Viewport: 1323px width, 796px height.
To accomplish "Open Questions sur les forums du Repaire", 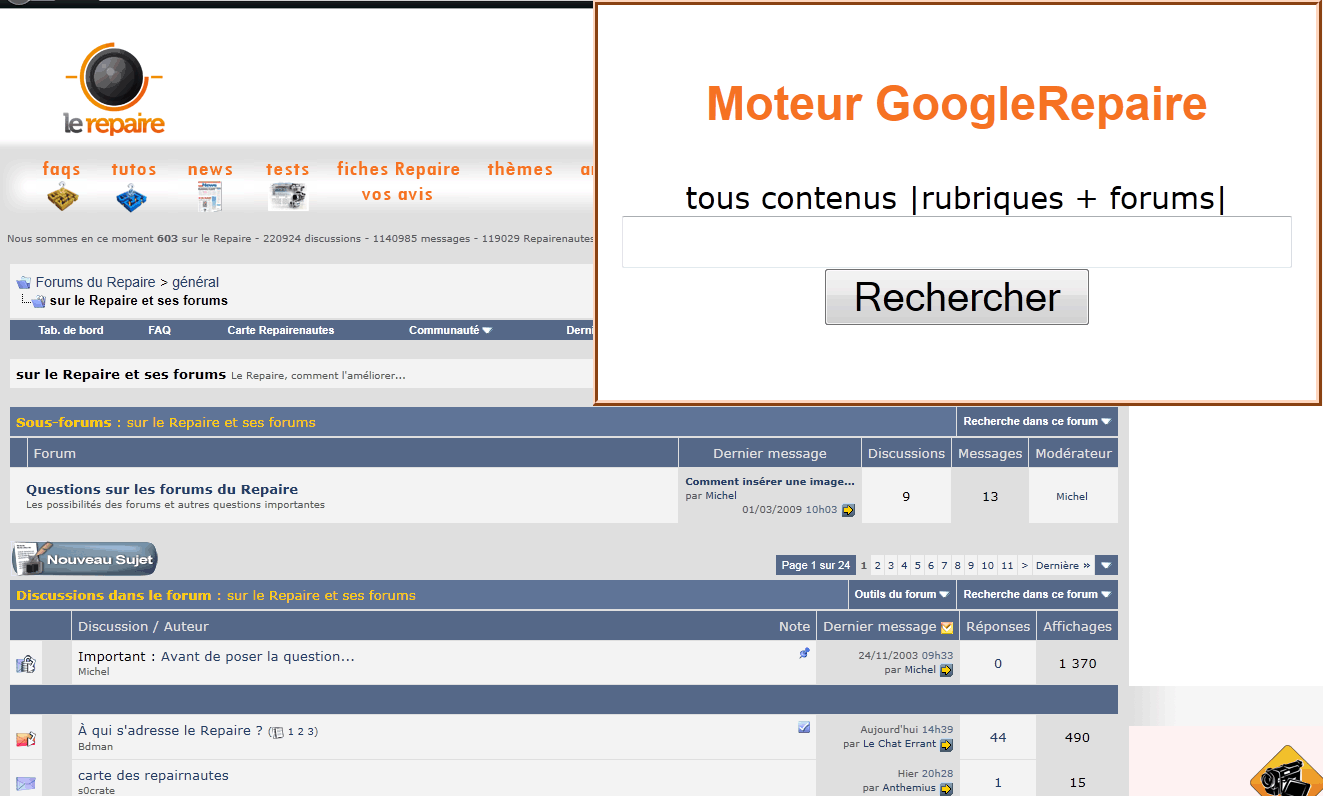I will point(162,489).
